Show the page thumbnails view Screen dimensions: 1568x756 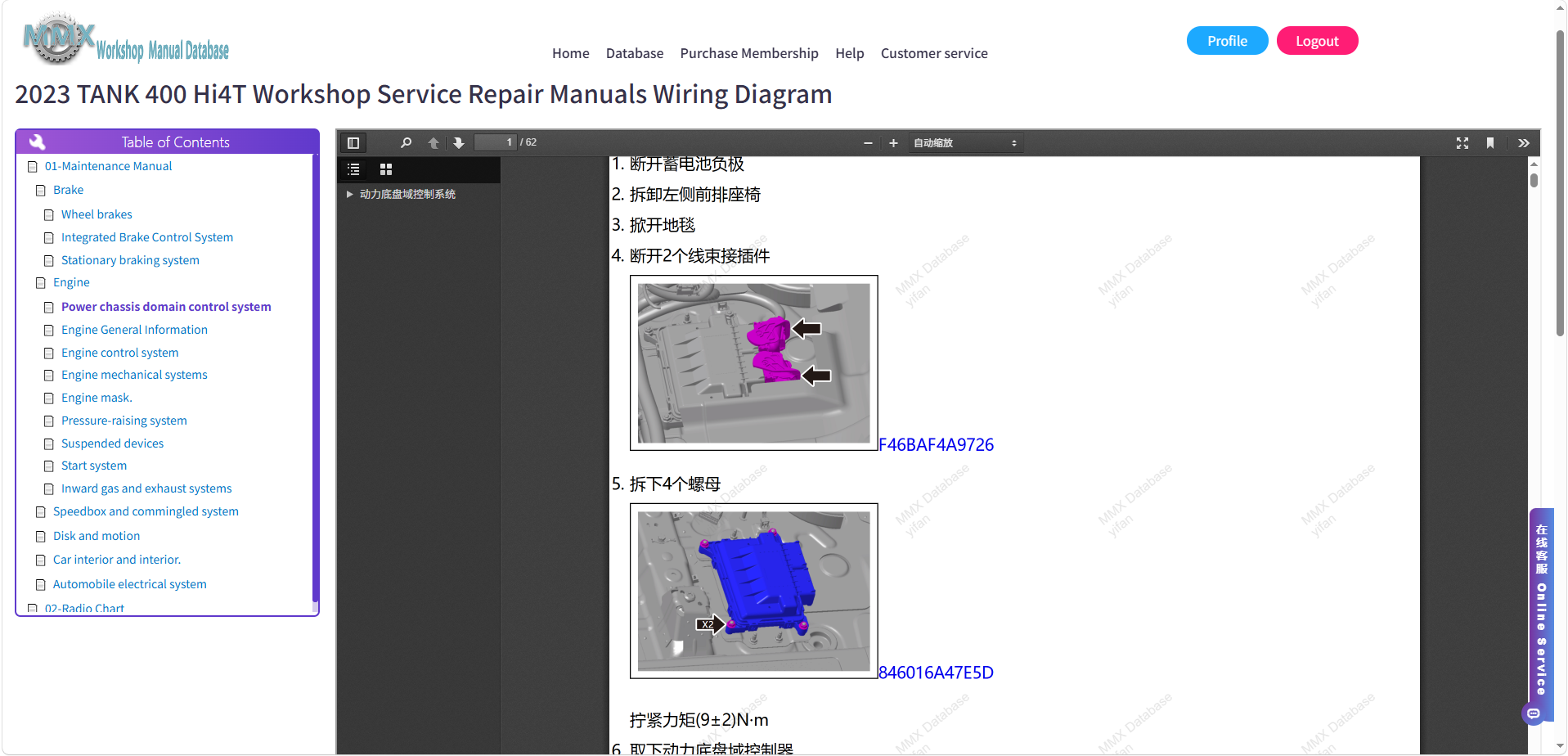pos(386,169)
